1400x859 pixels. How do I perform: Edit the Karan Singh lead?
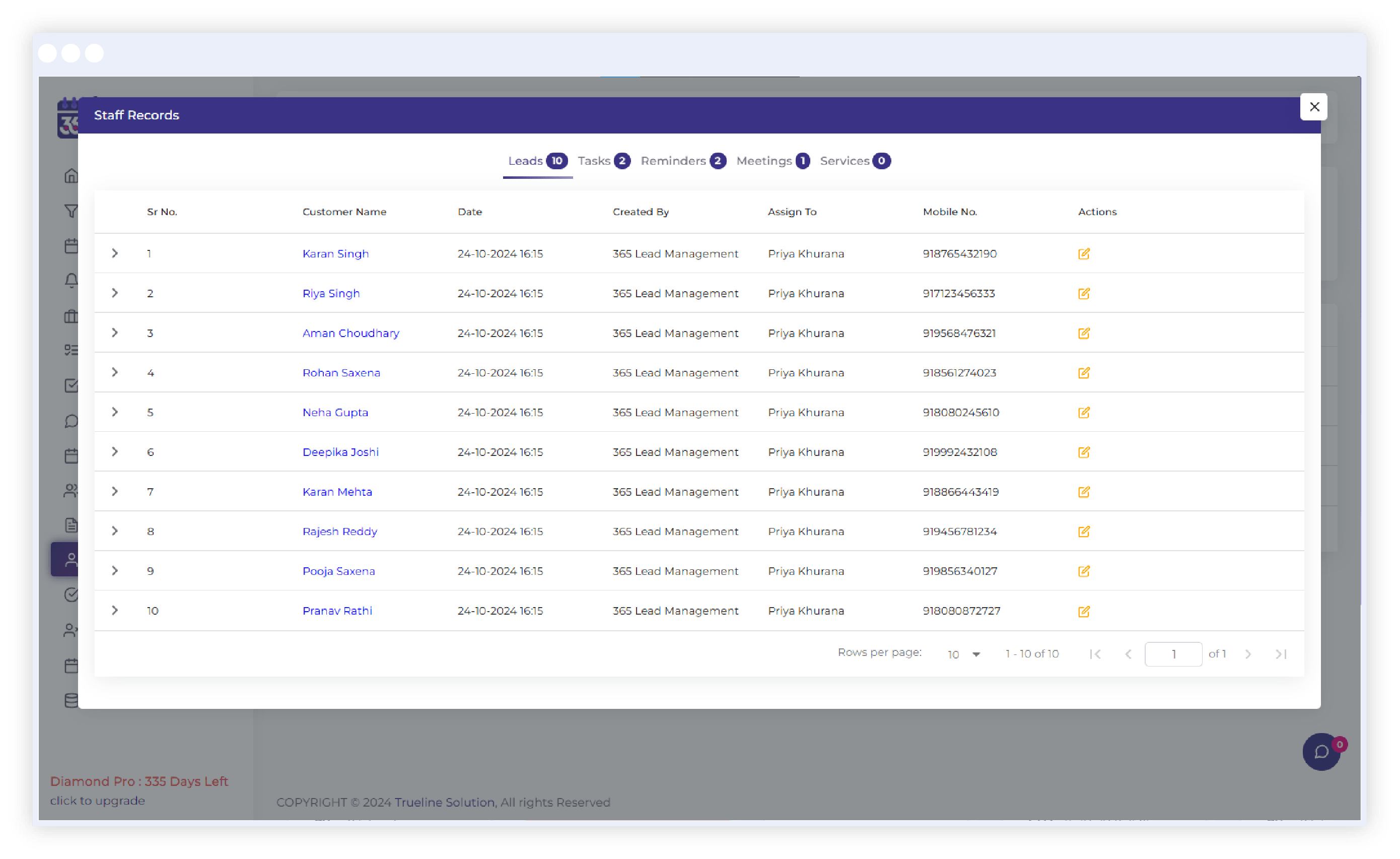(1084, 253)
